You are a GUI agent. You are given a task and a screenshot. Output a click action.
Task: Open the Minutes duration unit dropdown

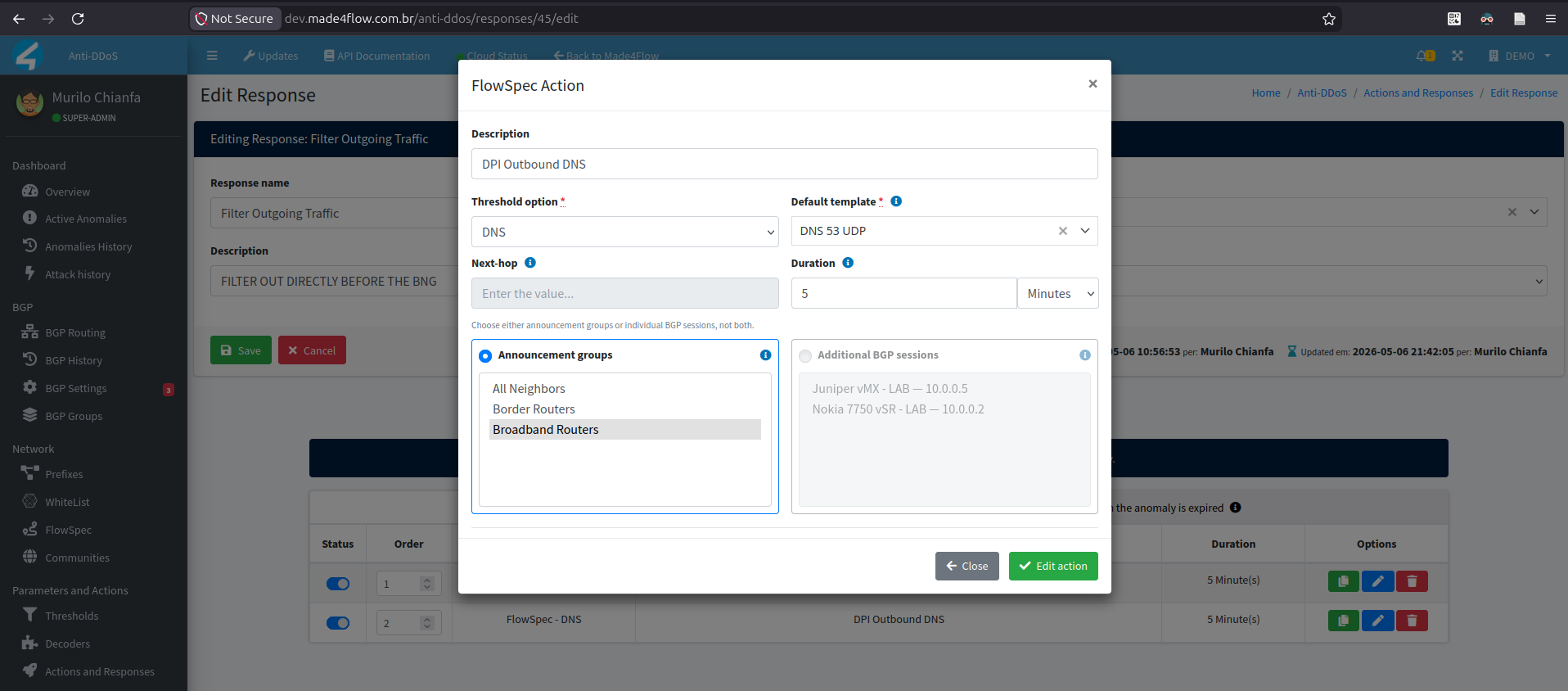pyautogui.click(x=1057, y=293)
